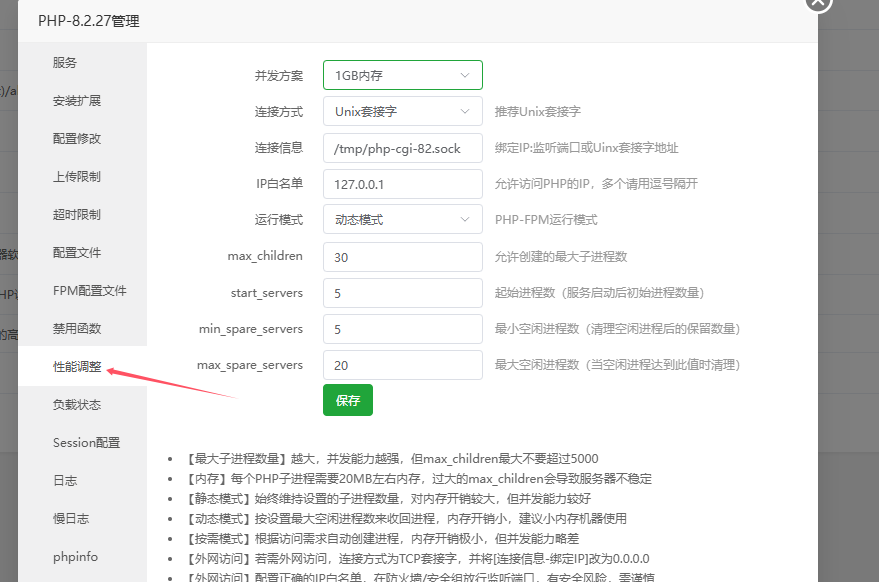Click the 连接信息 socket path field
Image resolution: width=879 pixels, height=582 pixels.
tap(403, 148)
